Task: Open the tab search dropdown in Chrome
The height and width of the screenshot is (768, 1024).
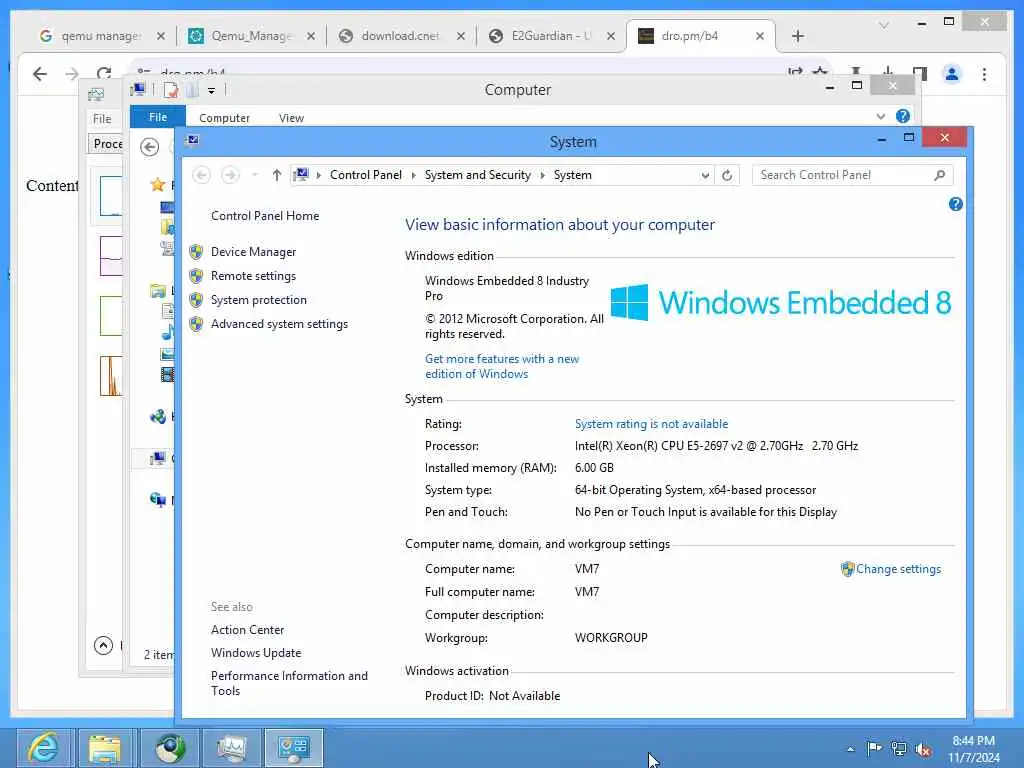Action: [x=884, y=25]
